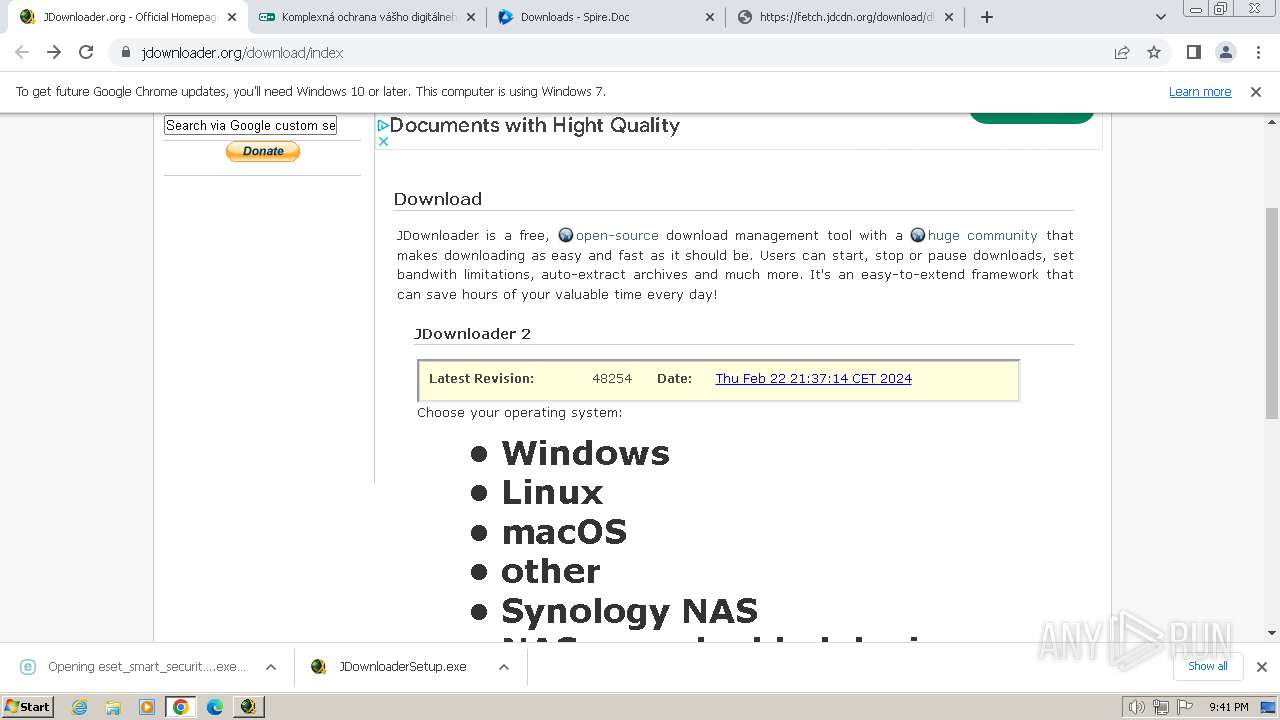Click the browser forward arrow
This screenshot has height=720, width=1280.
pyautogui.click(x=54, y=52)
